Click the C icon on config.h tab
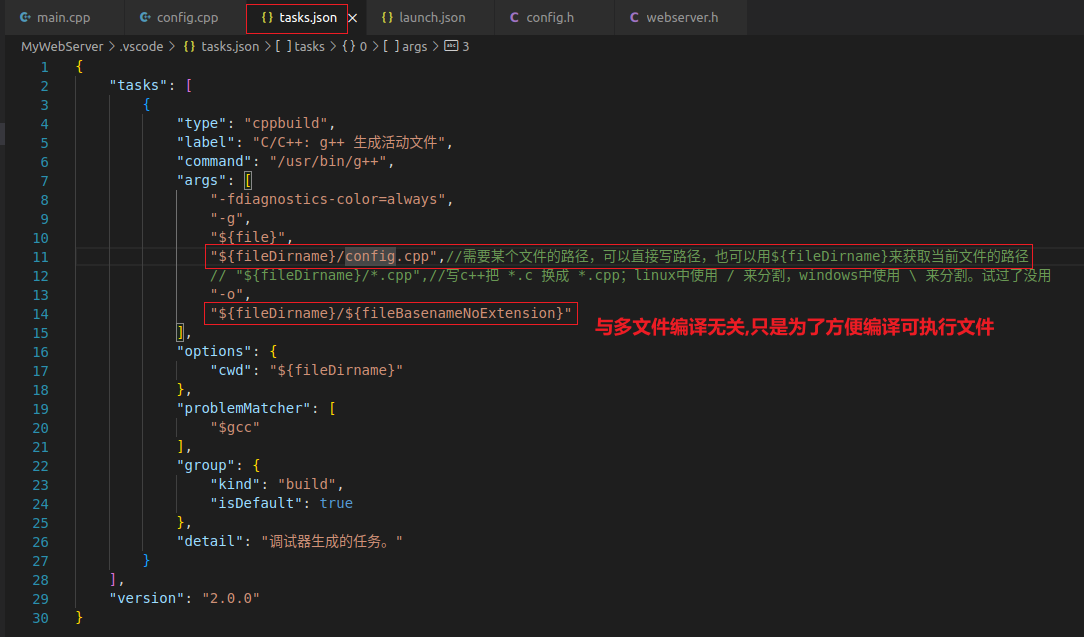 click(x=514, y=18)
